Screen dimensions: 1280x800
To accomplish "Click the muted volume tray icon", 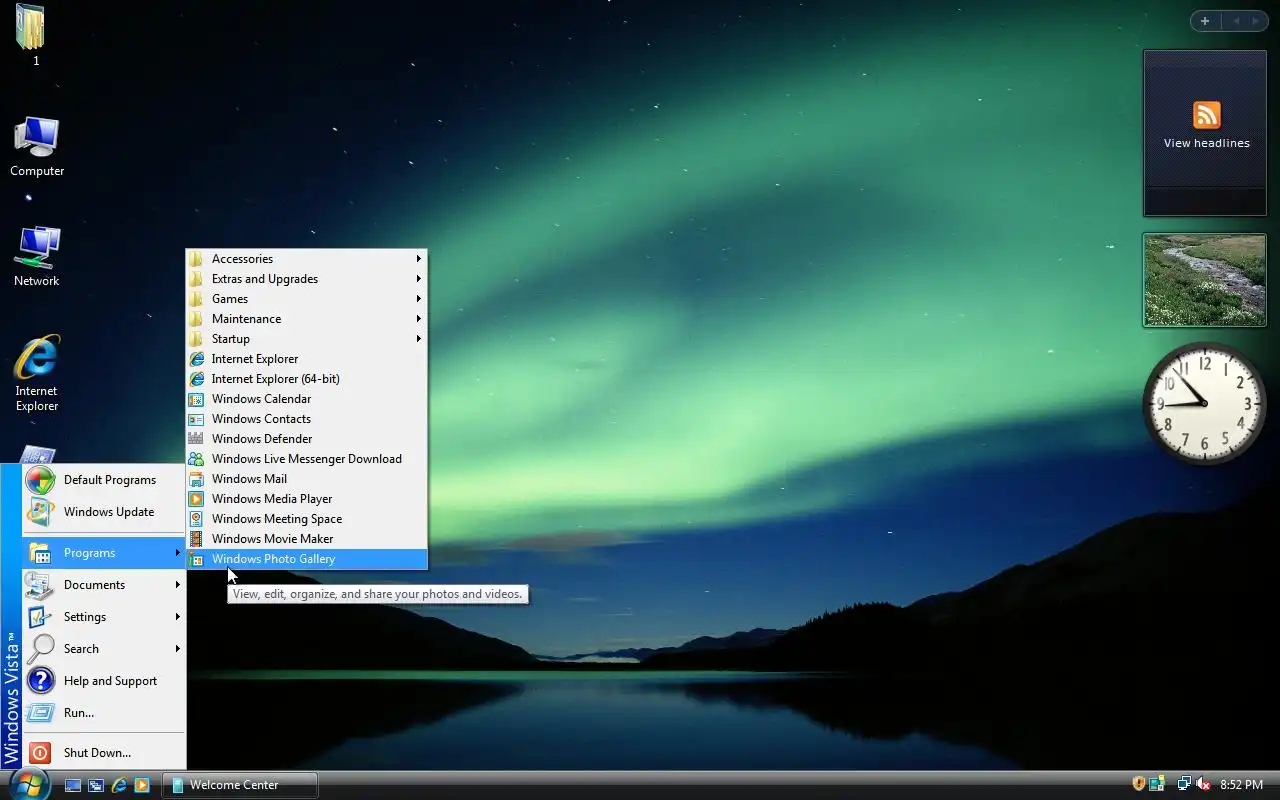I will coord(1203,785).
